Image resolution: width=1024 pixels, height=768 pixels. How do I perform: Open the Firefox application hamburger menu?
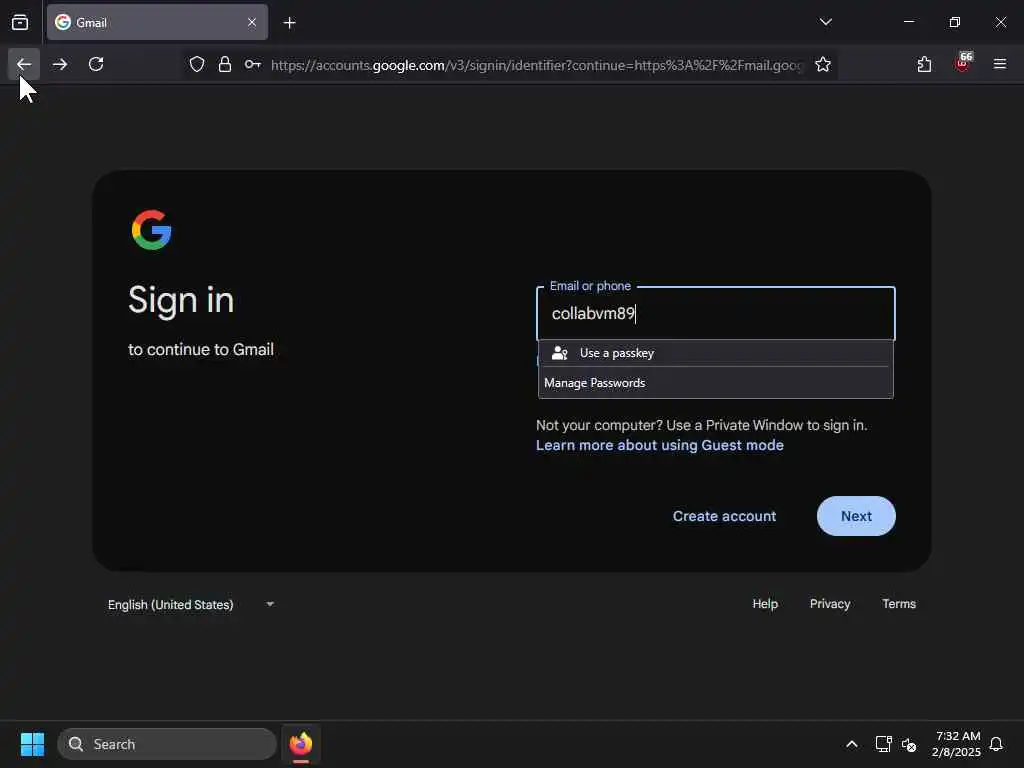[x=1000, y=64]
